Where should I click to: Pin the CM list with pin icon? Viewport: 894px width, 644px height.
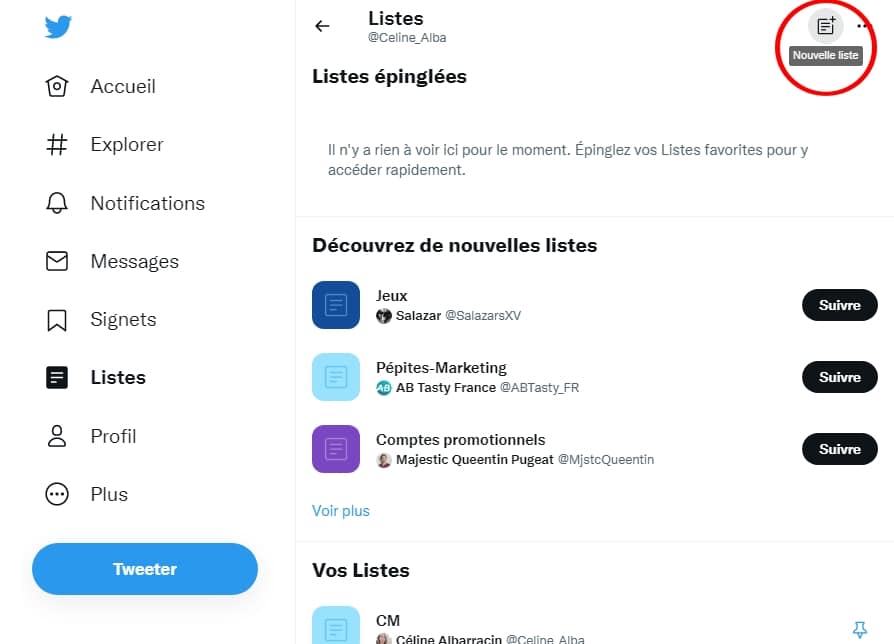859,628
